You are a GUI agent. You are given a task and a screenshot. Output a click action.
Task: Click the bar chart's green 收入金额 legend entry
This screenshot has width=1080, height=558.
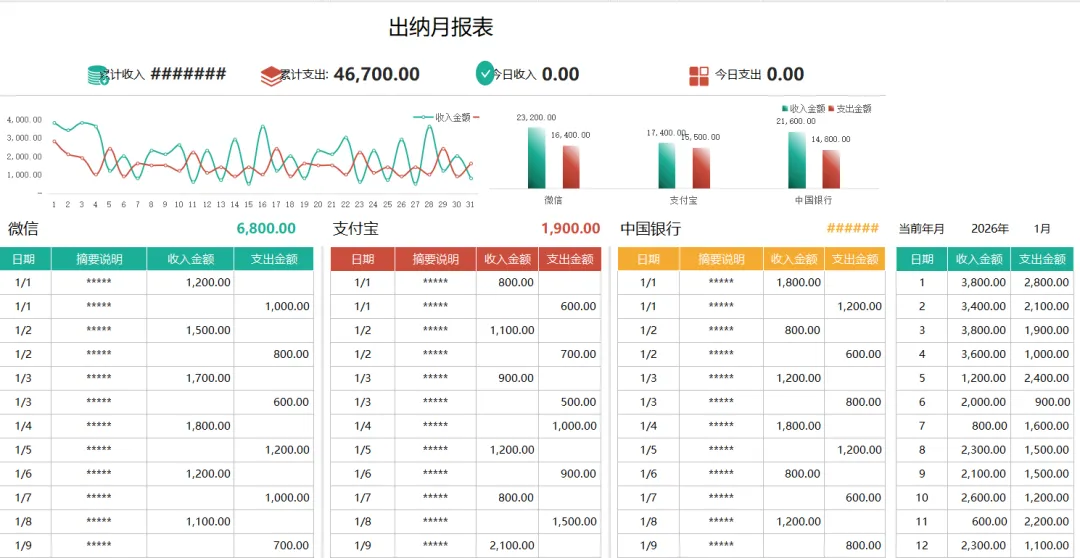(802, 108)
